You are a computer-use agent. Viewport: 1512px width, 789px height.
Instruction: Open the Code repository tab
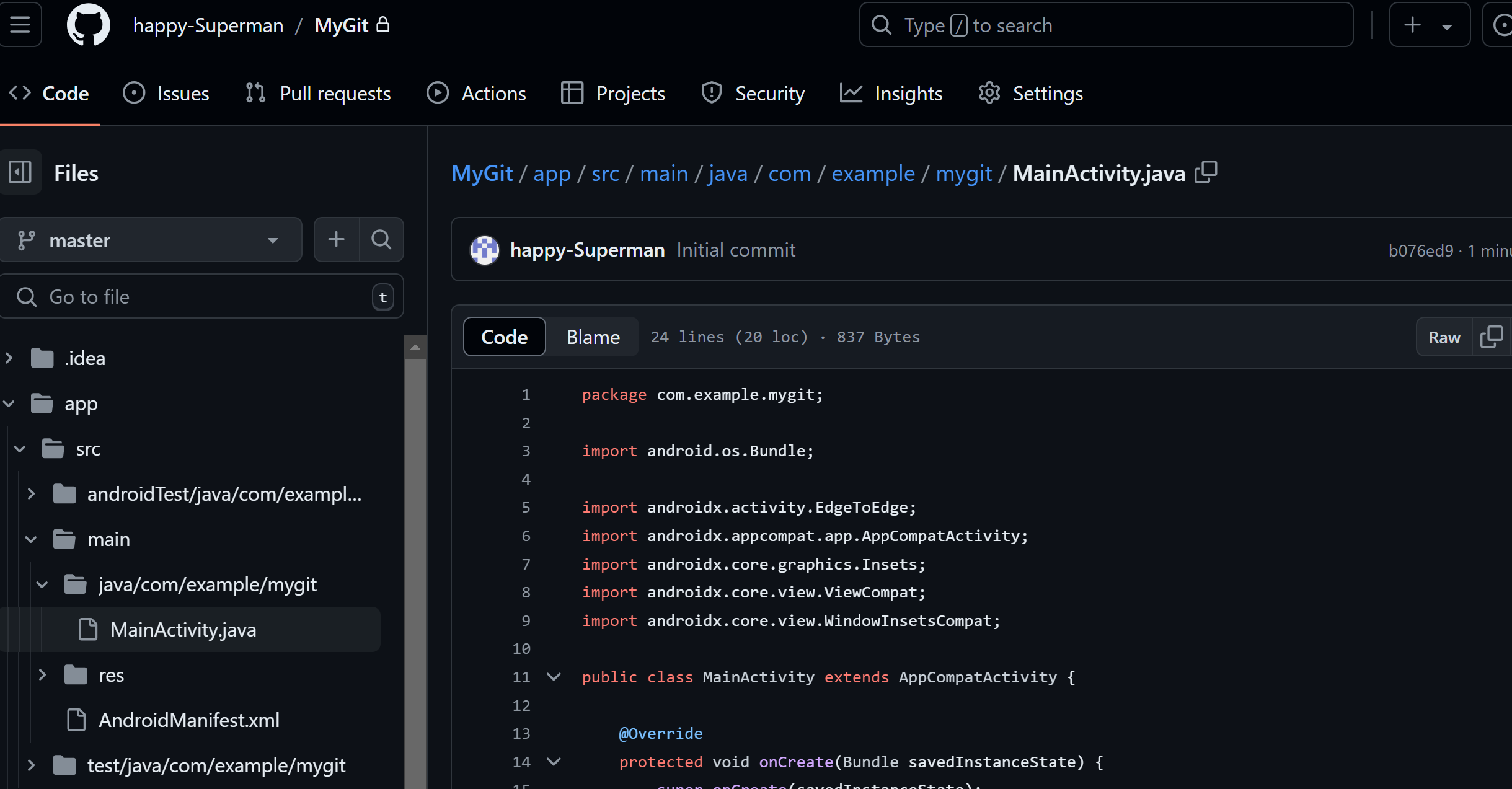50,93
